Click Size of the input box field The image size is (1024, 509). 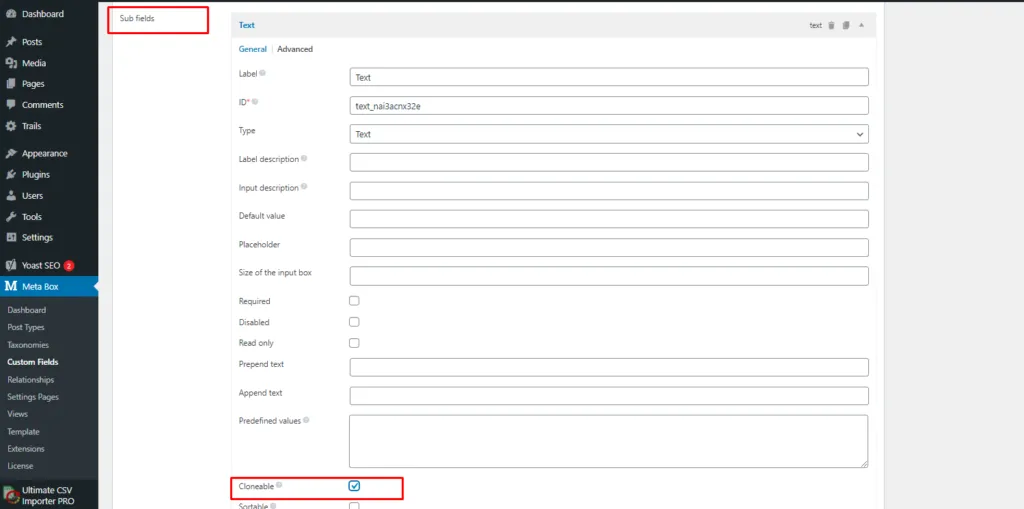[x=609, y=276]
